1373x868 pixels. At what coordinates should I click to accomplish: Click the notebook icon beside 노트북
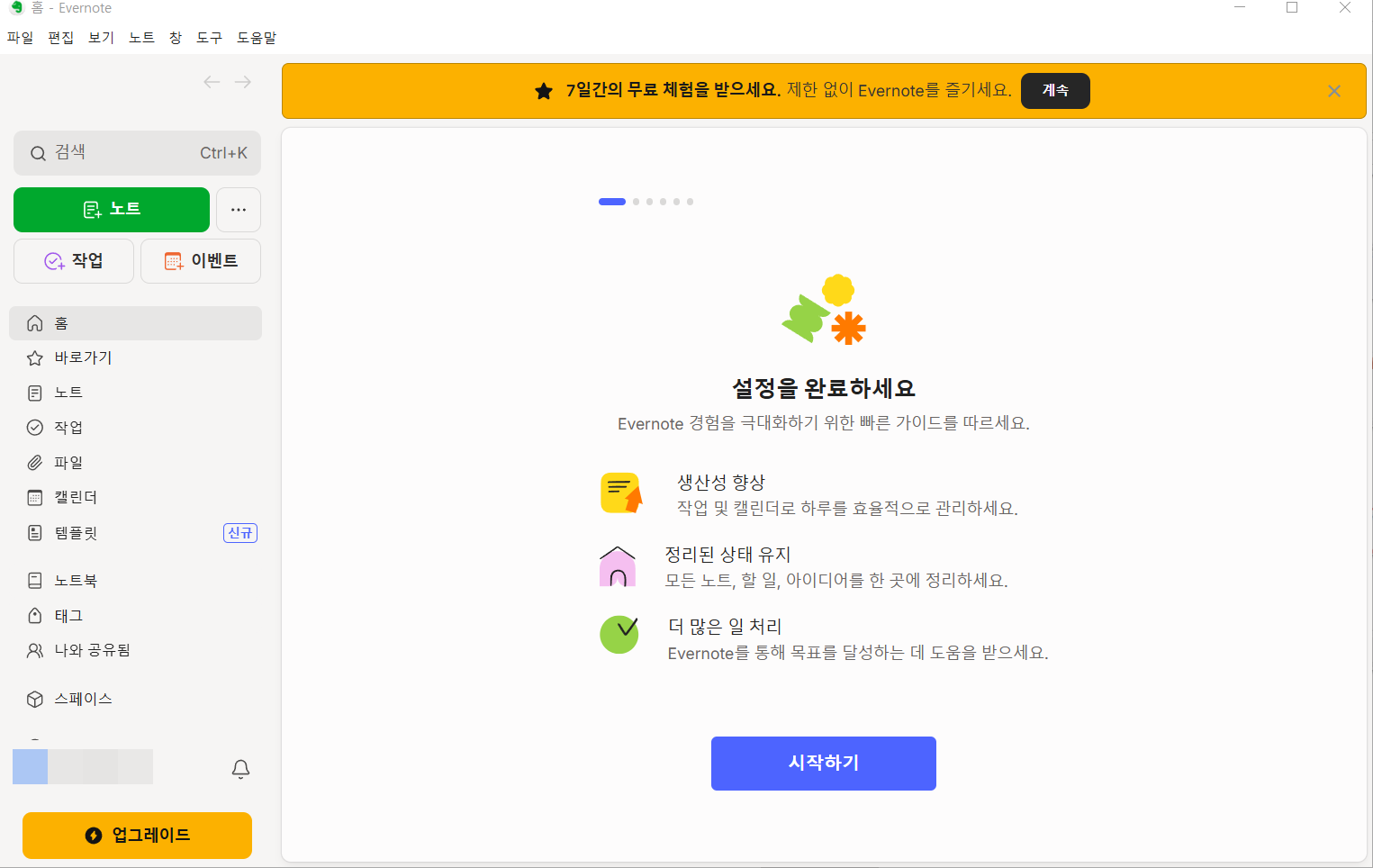tap(35, 581)
